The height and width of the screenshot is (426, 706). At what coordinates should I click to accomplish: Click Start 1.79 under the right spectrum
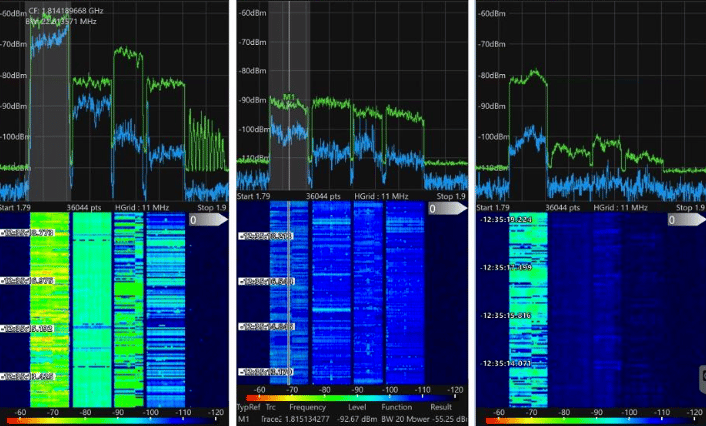click(493, 208)
